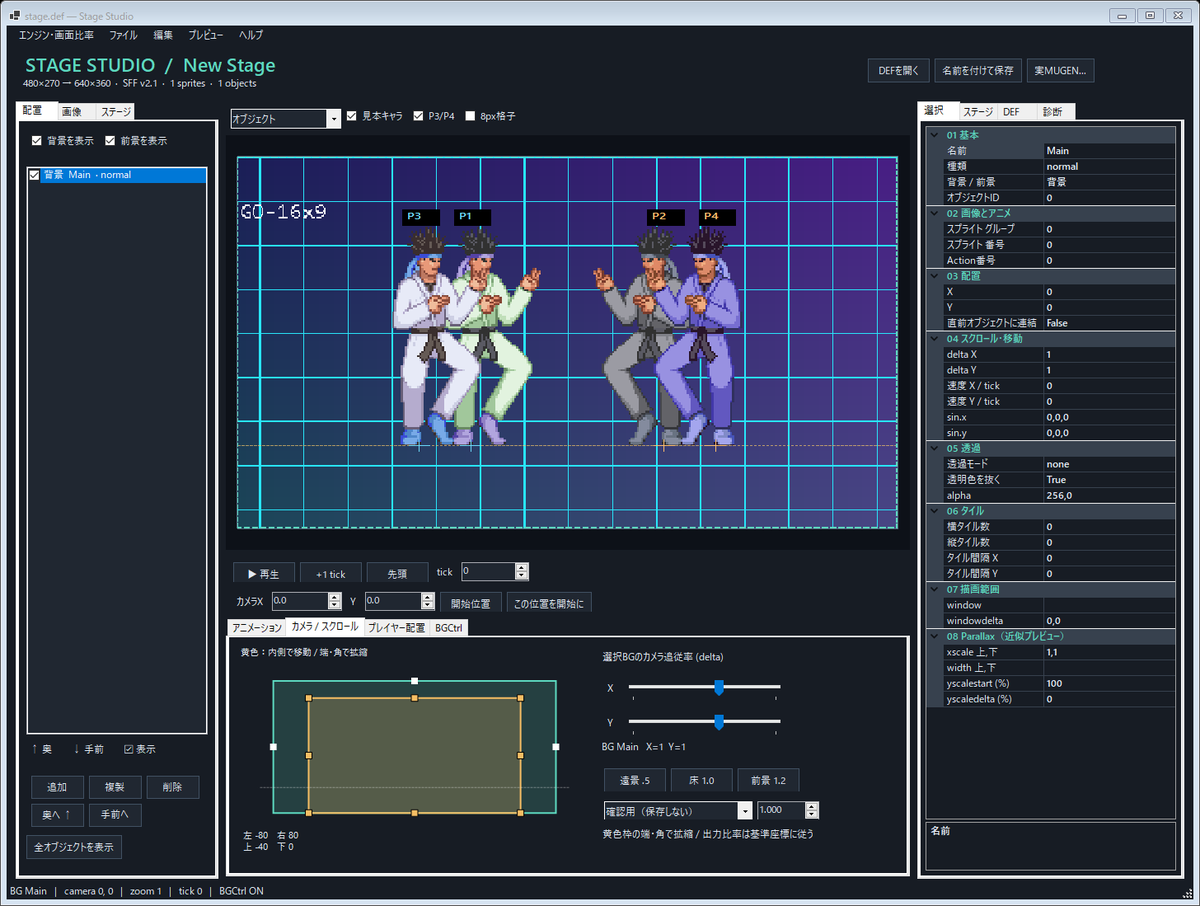Click the 開始位置 button
This screenshot has width=1200, height=906.
point(470,603)
